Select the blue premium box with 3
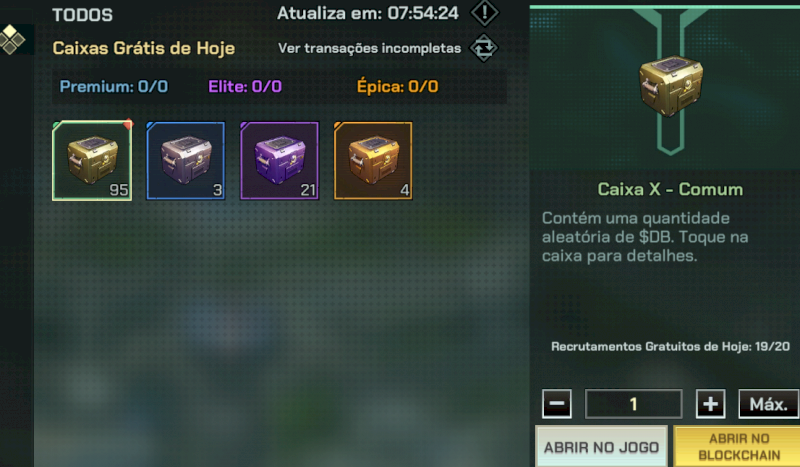800x467 pixels. point(186,161)
